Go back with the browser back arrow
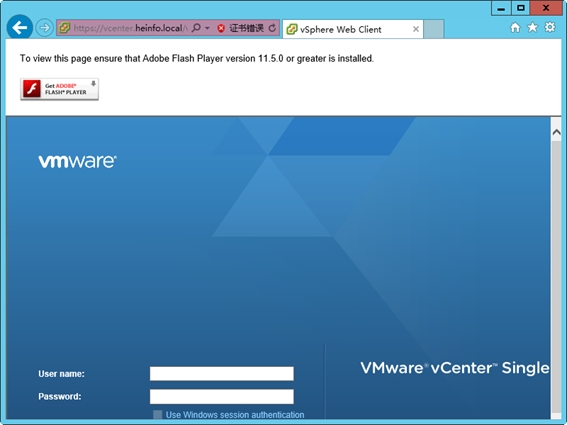567x425 pixels. [20, 27]
